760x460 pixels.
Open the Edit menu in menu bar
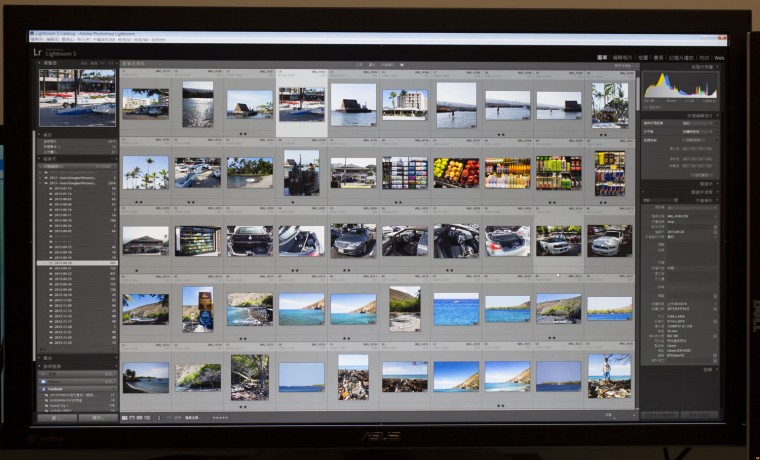[52, 40]
